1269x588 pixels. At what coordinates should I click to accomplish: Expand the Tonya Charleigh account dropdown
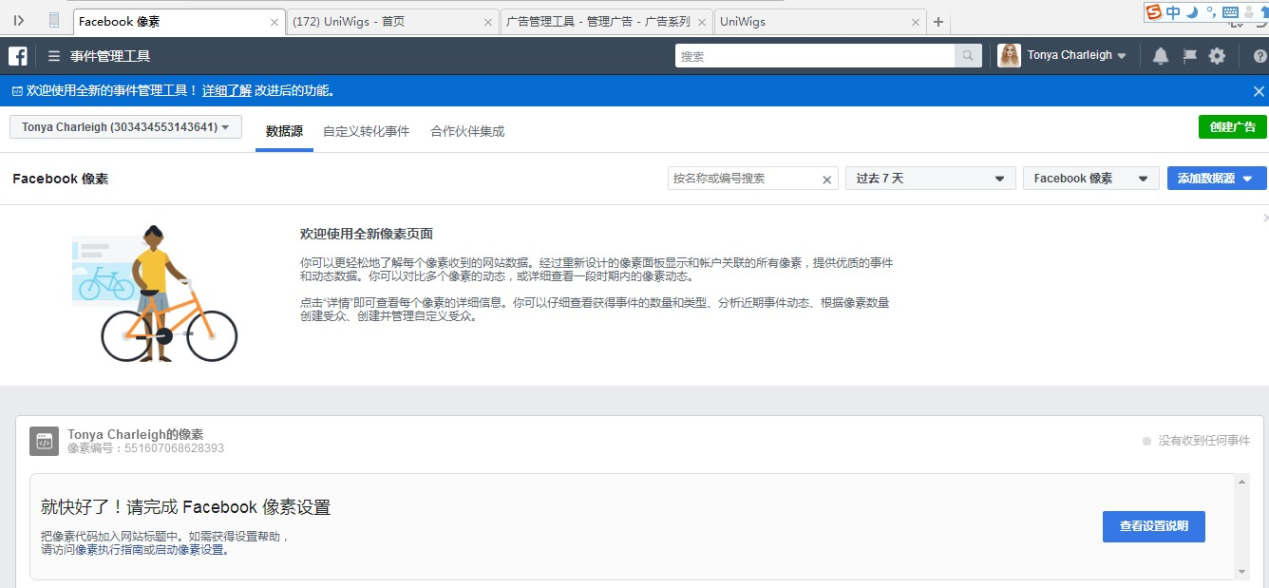tap(125, 127)
